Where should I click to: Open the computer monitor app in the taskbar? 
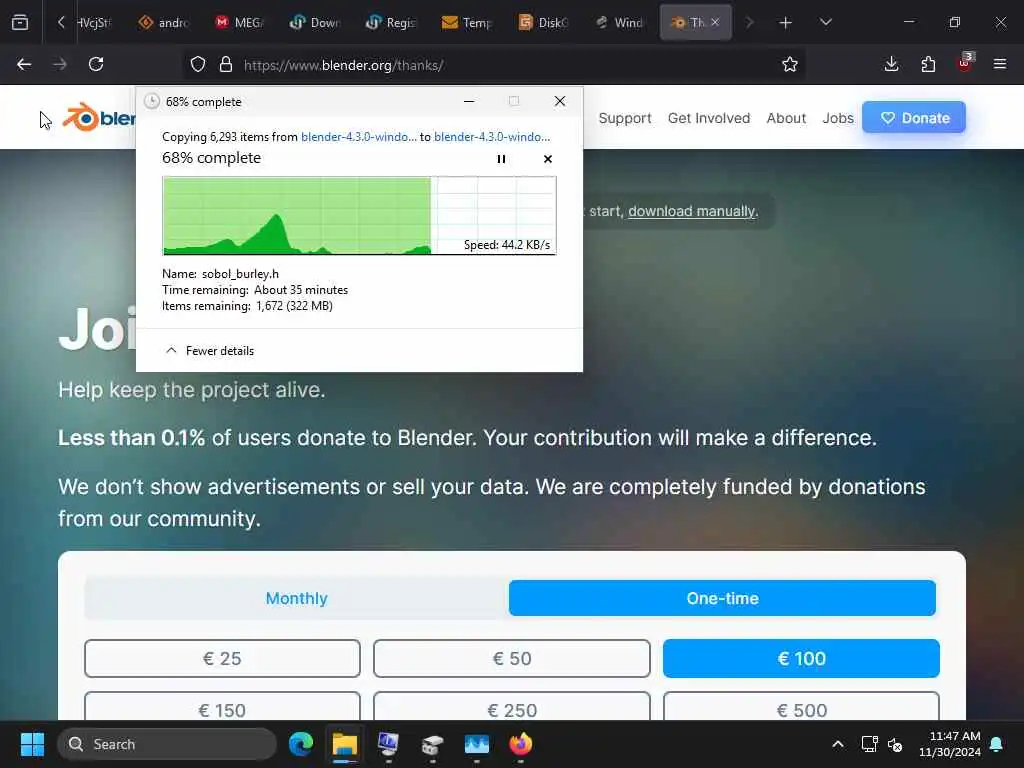click(388, 744)
